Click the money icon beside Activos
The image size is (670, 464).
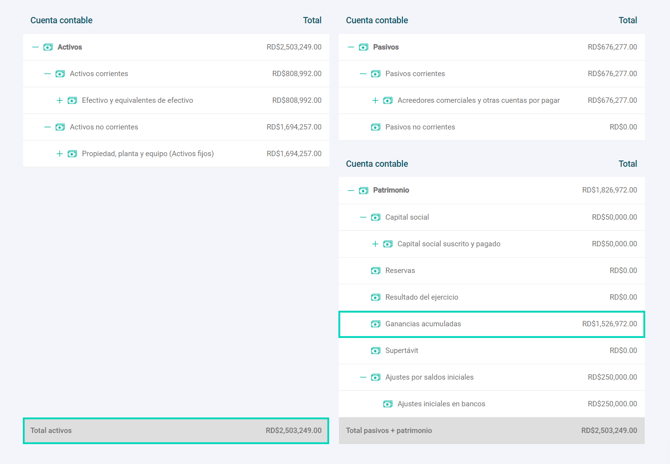click(x=48, y=47)
